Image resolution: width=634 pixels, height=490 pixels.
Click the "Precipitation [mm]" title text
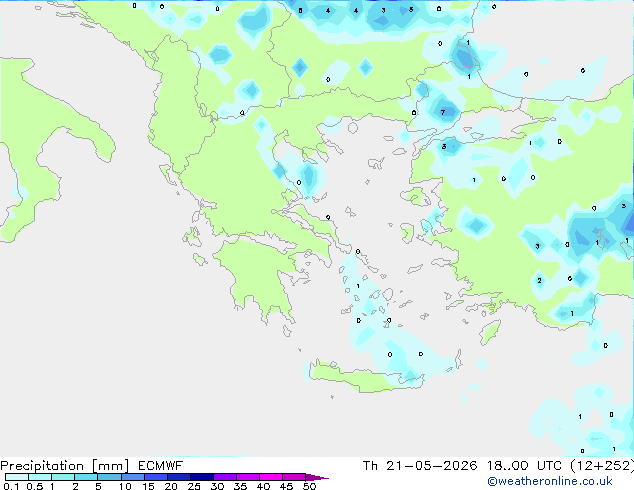tap(65, 466)
